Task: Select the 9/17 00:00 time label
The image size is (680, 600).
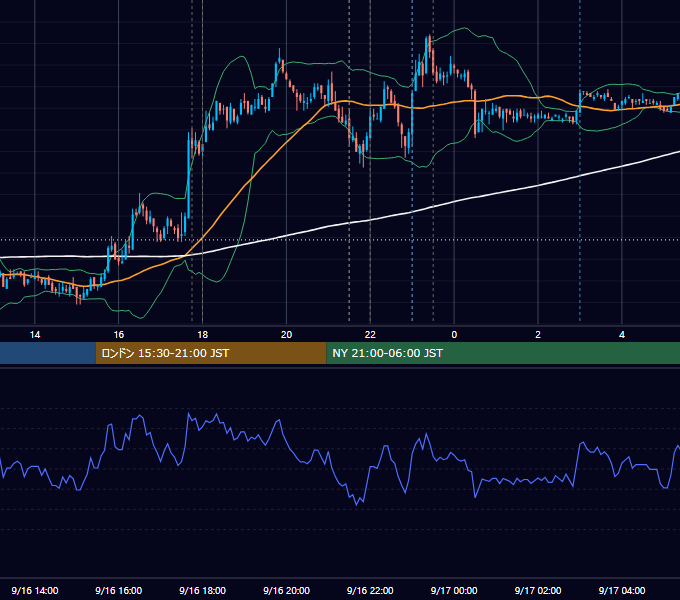Action: [454, 590]
